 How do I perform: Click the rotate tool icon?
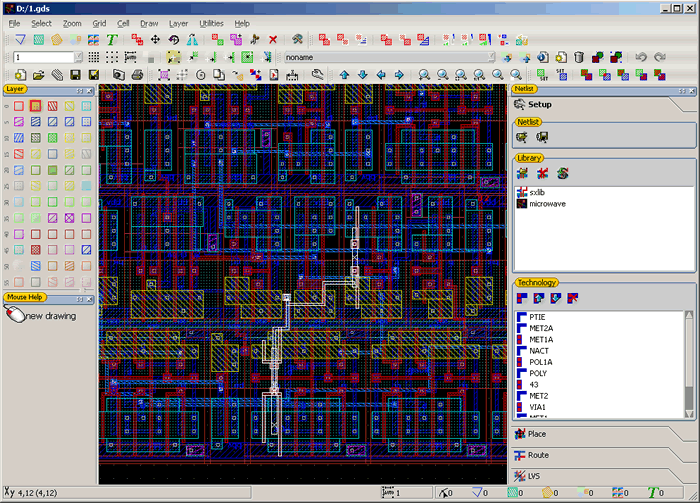coord(174,40)
